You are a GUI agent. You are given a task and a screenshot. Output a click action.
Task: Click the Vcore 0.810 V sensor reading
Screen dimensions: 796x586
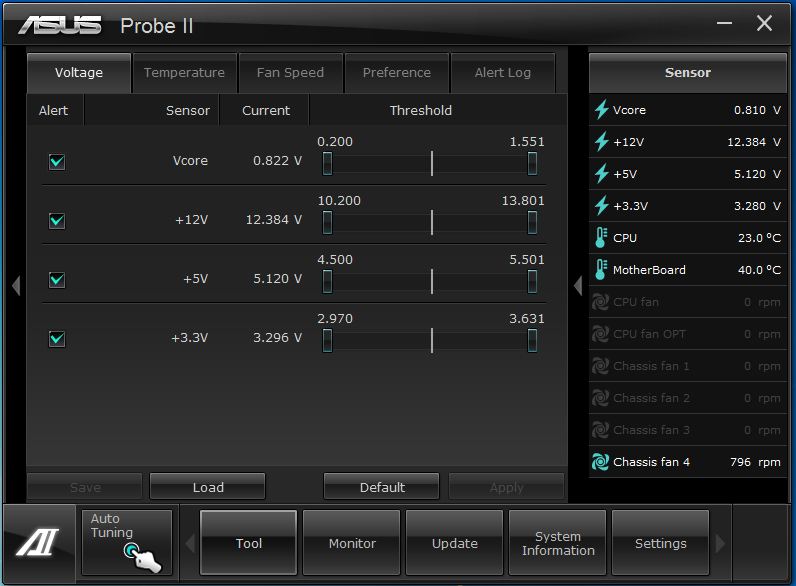pyautogui.click(x=757, y=110)
